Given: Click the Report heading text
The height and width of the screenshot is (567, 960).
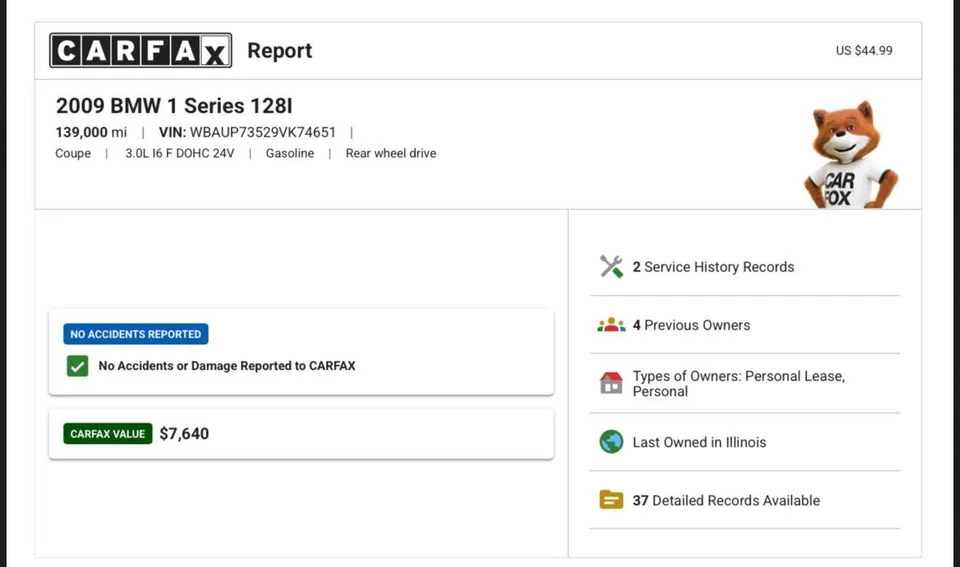Looking at the screenshot, I should tap(280, 51).
